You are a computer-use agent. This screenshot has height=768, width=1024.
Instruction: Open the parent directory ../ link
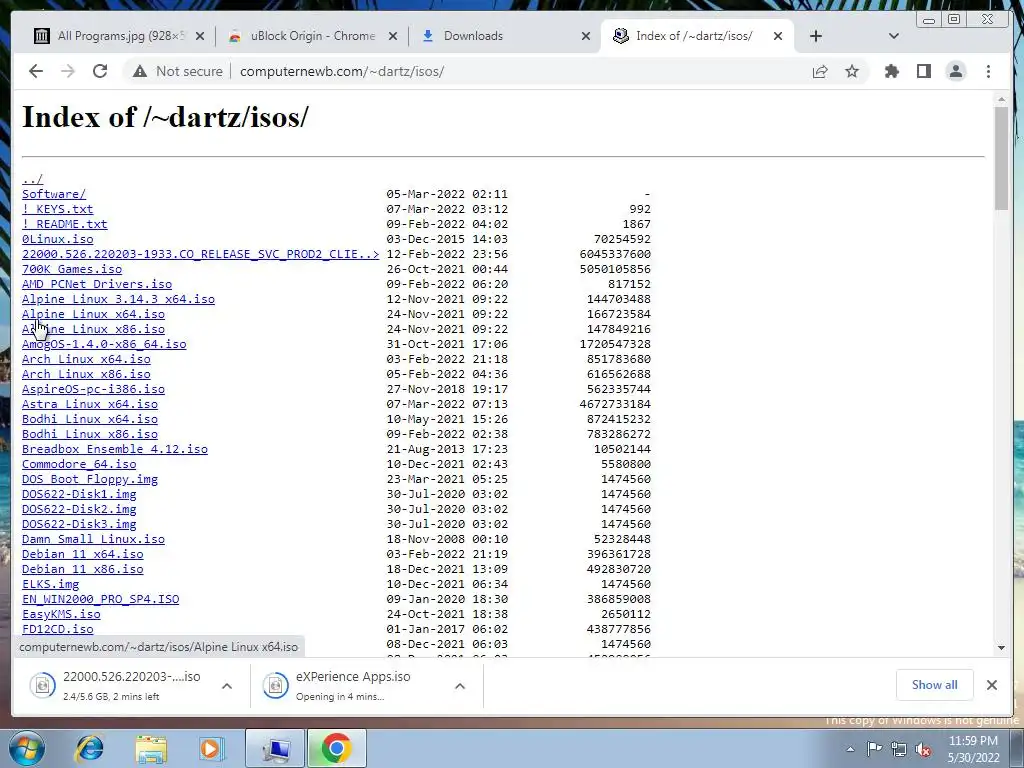coord(32,179)
